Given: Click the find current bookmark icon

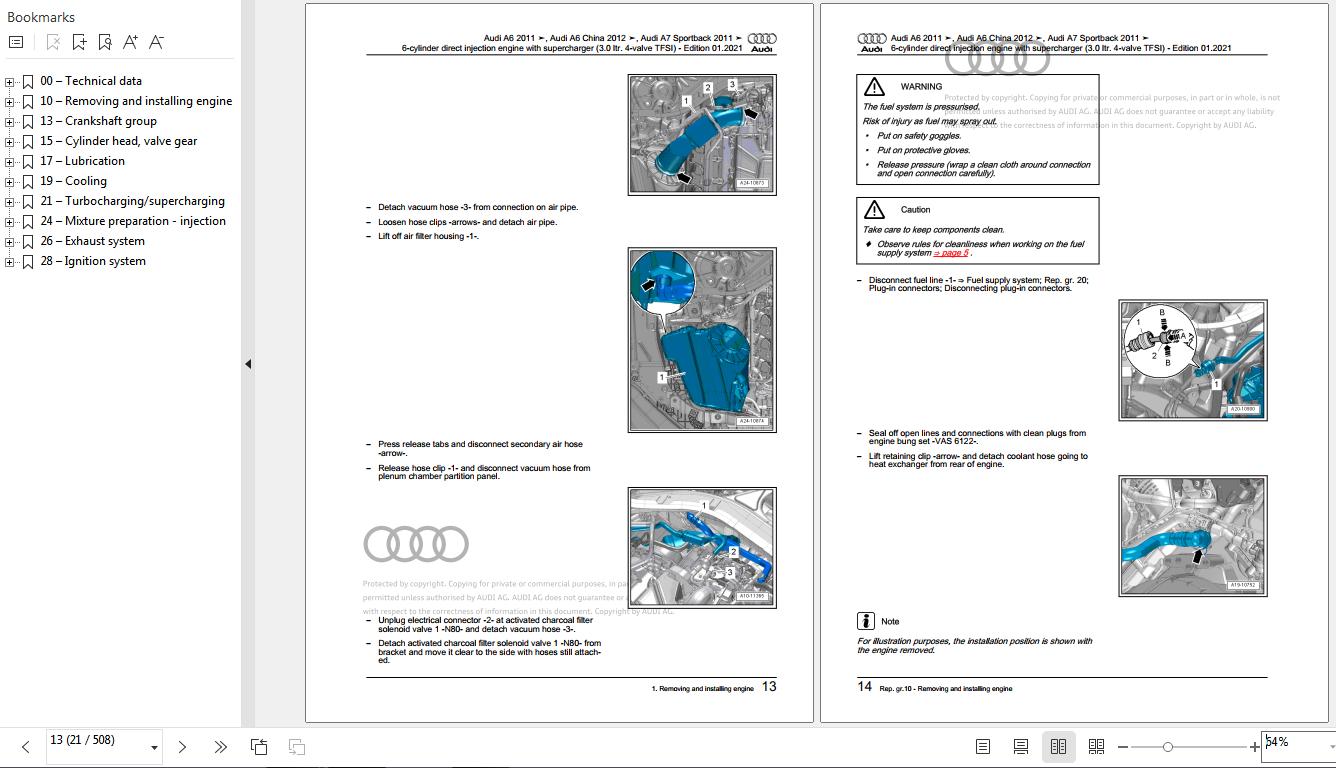Looking at the screenshot, I should coord(105,42).
